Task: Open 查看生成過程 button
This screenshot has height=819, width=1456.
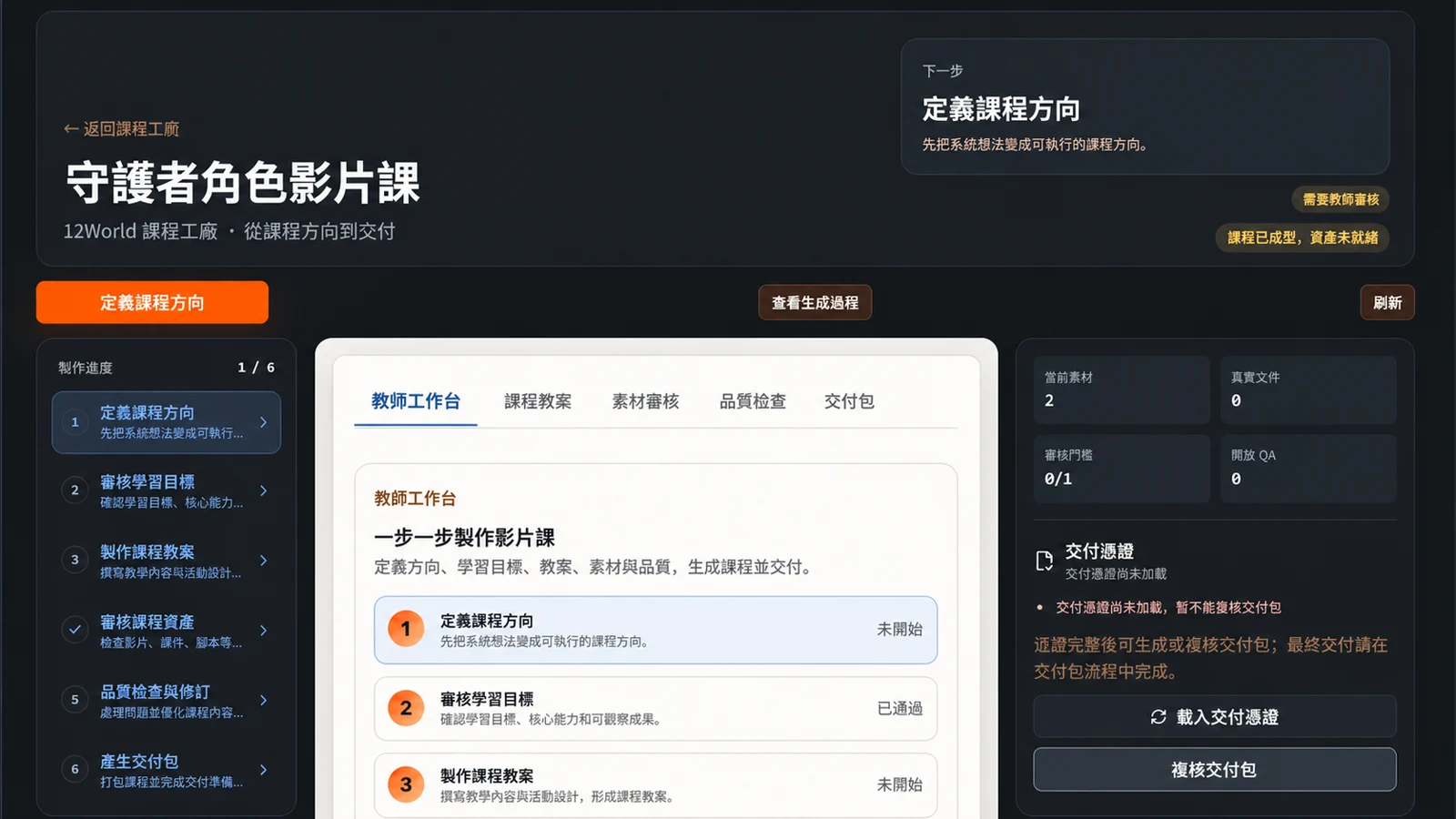Action: [x=814, y=303]
